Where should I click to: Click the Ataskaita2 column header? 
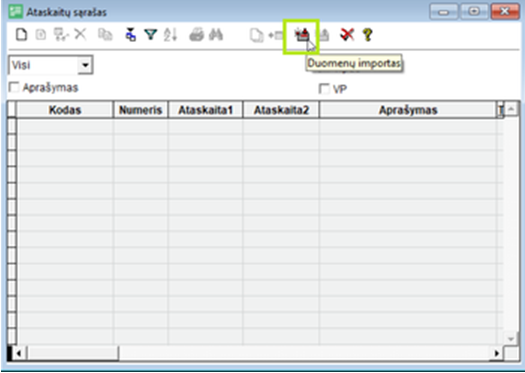click(x=281, y=110)
